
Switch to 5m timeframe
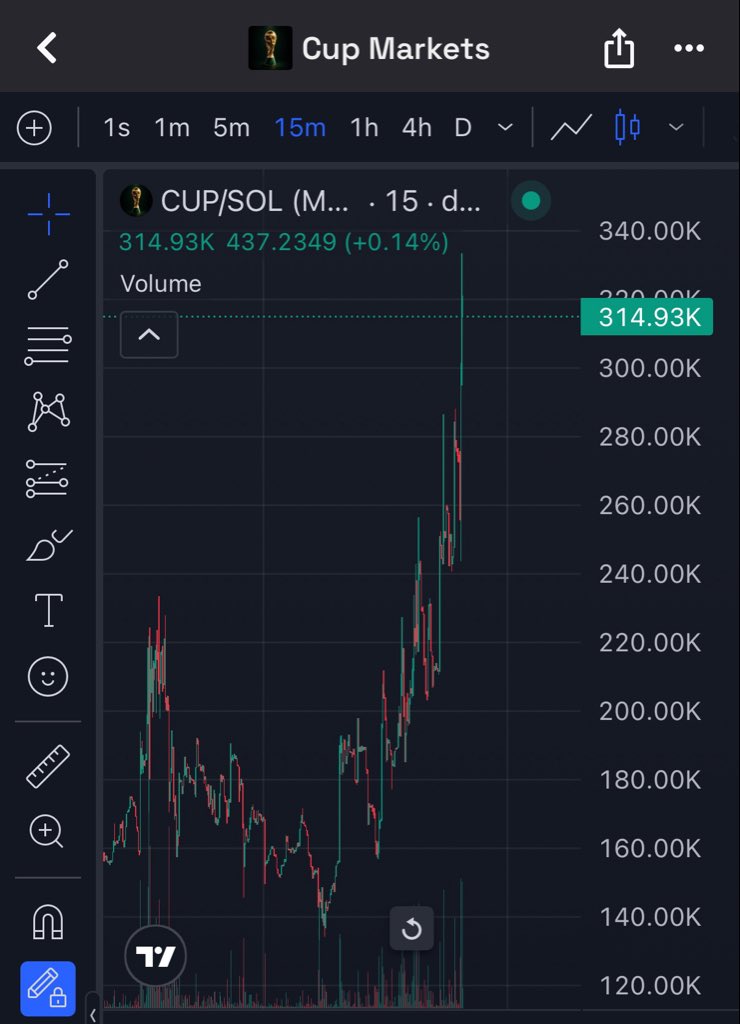231,127
